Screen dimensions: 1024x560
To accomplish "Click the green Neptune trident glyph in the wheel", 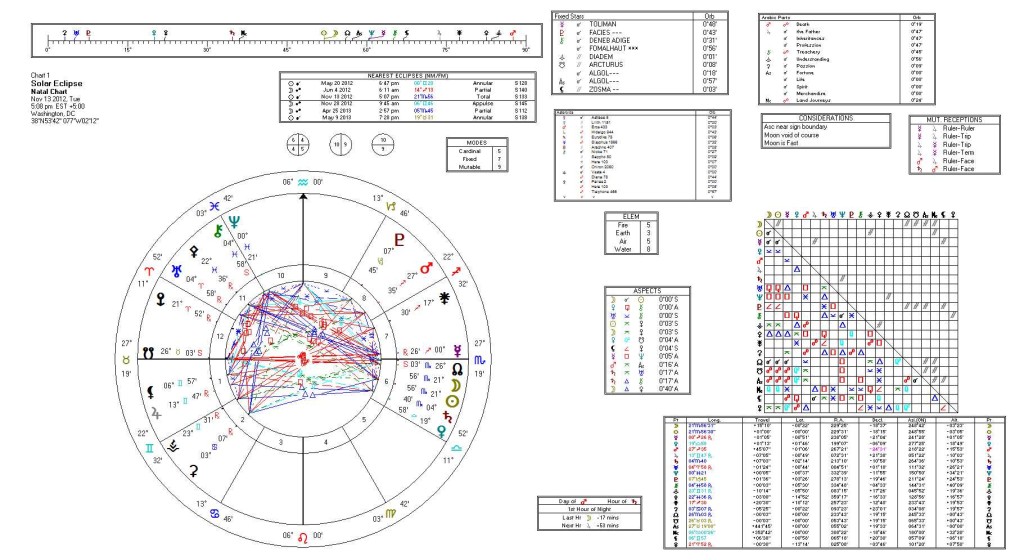I will coord(235,223).
